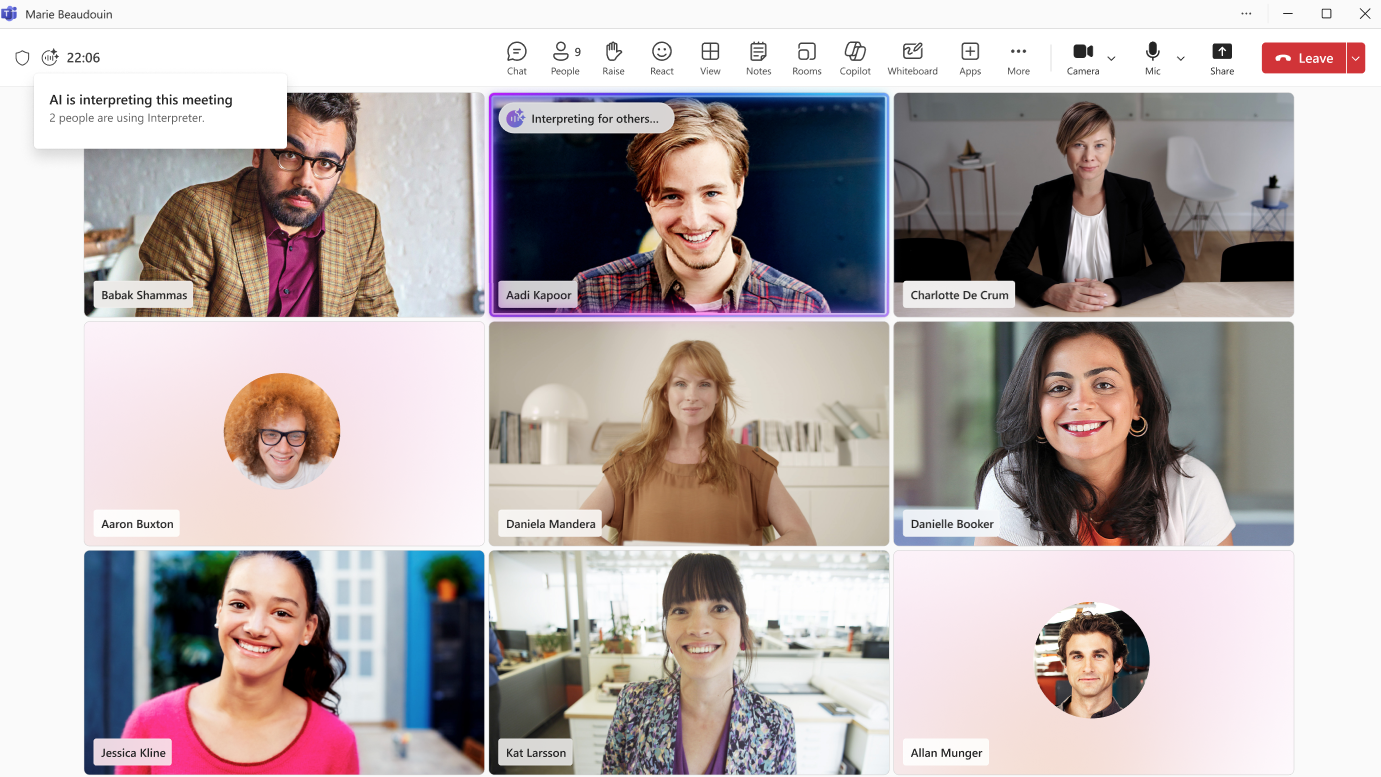
Task: Click the Marie Beaudouin window title
Action: pyautogui.click(x=69, y=14)
